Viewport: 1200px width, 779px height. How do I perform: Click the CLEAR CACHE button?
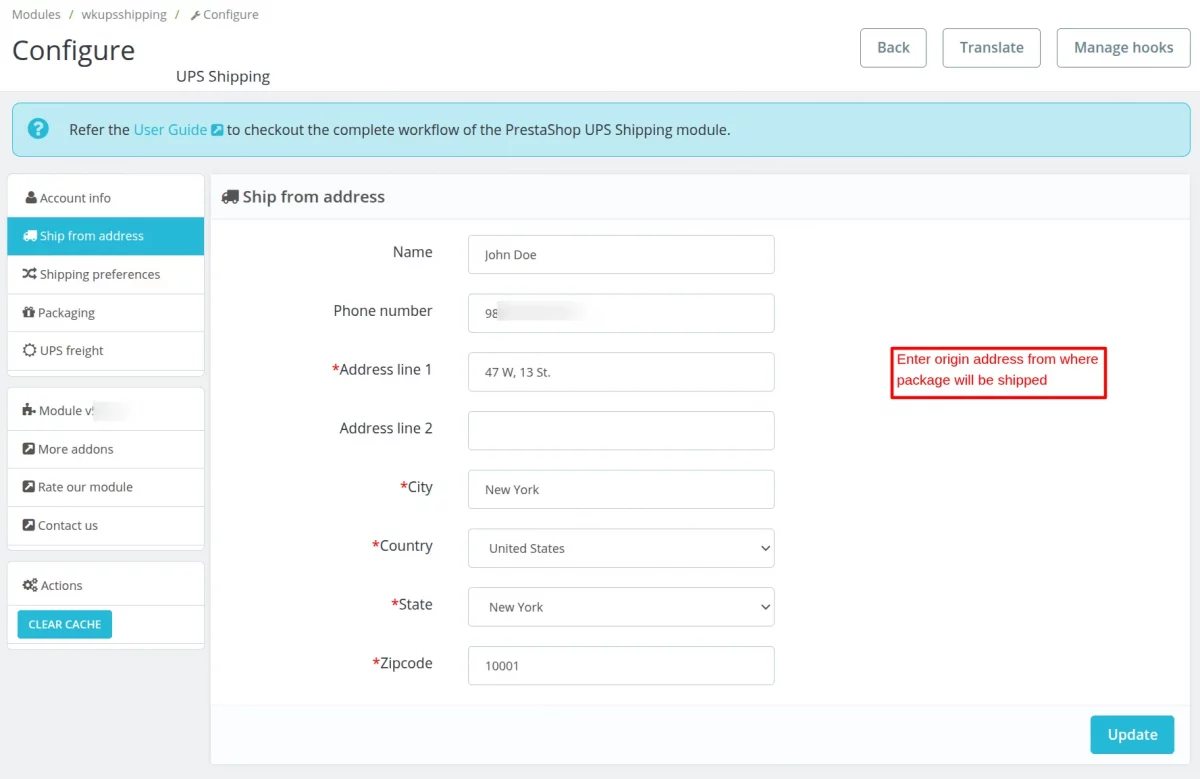click(x=65, y=624)
